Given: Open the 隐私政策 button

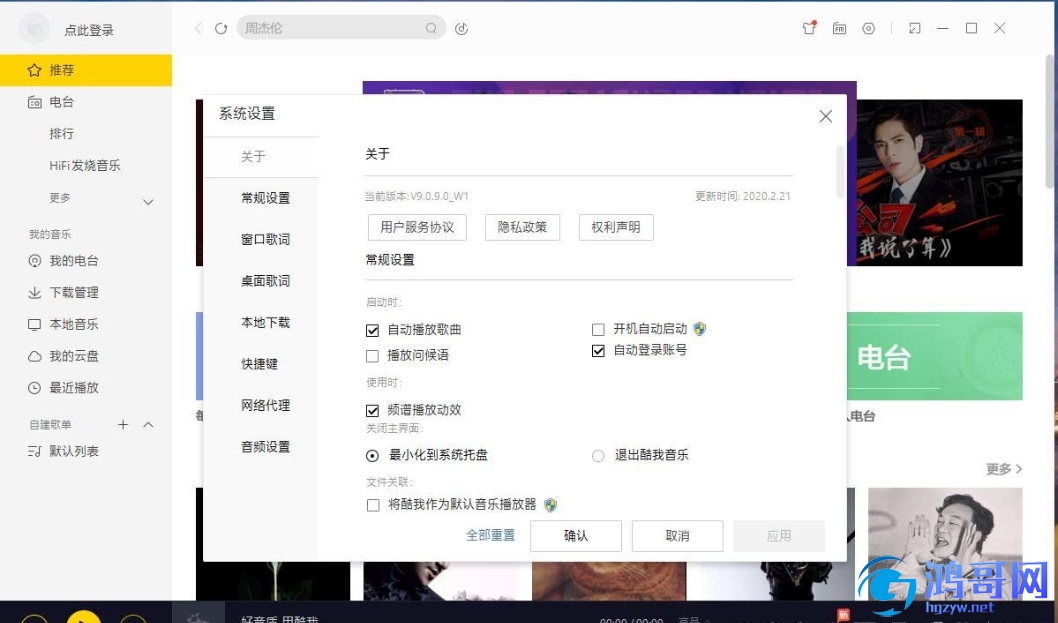Looking at the screenshot, I should click(522, 227).
